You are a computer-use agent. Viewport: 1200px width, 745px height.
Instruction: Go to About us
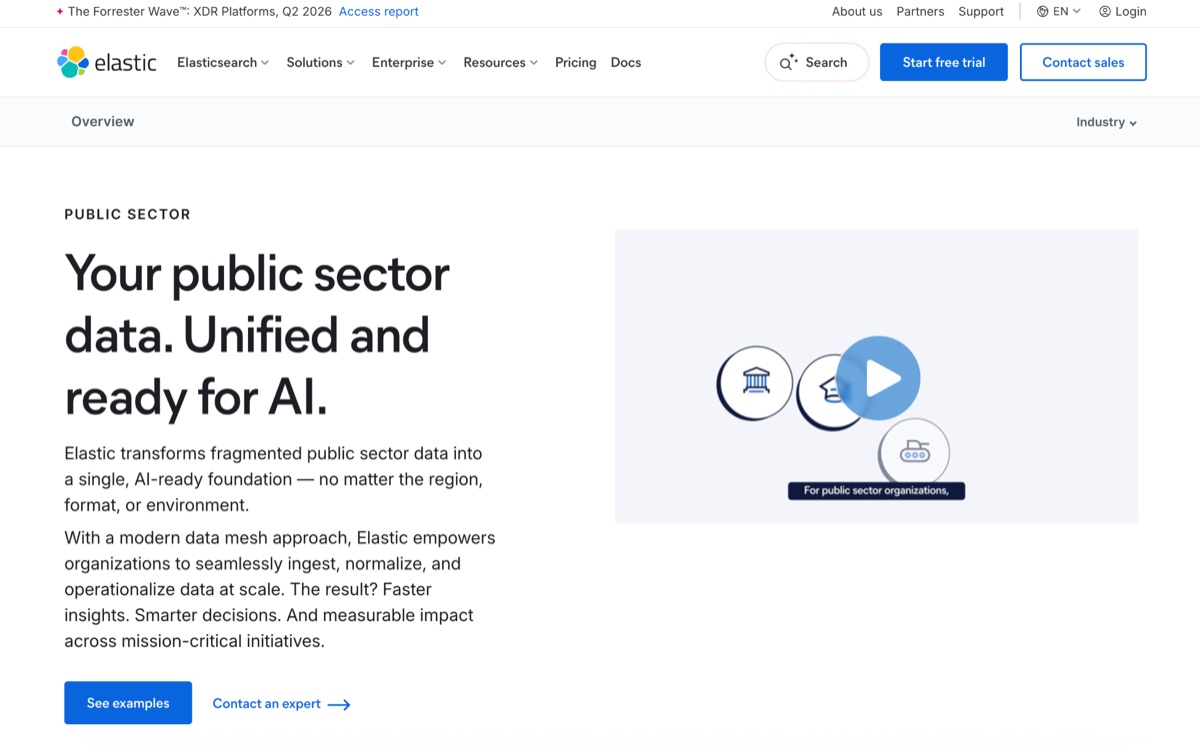857,12
